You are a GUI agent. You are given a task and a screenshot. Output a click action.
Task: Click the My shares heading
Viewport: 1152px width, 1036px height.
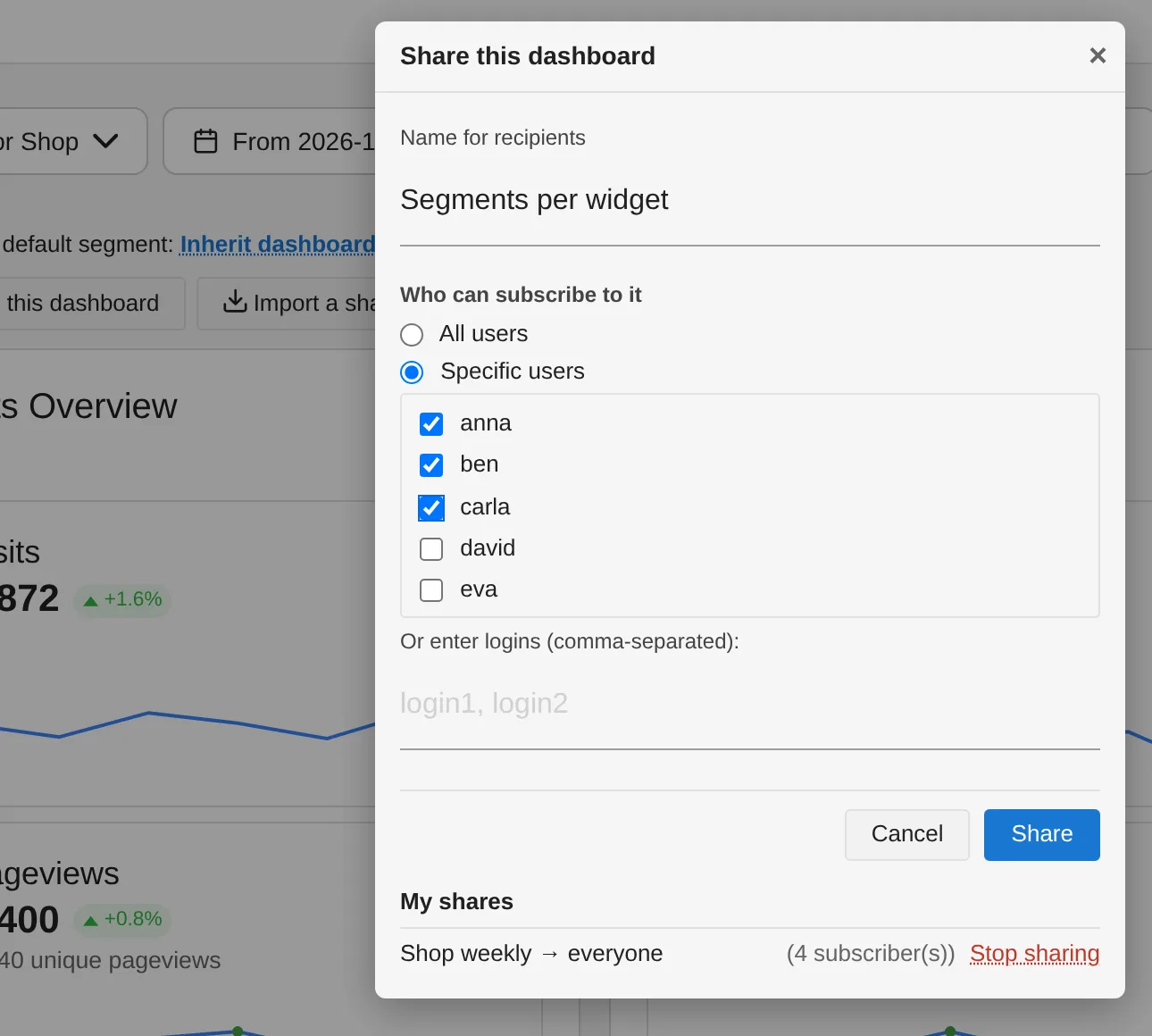[456, 901]
